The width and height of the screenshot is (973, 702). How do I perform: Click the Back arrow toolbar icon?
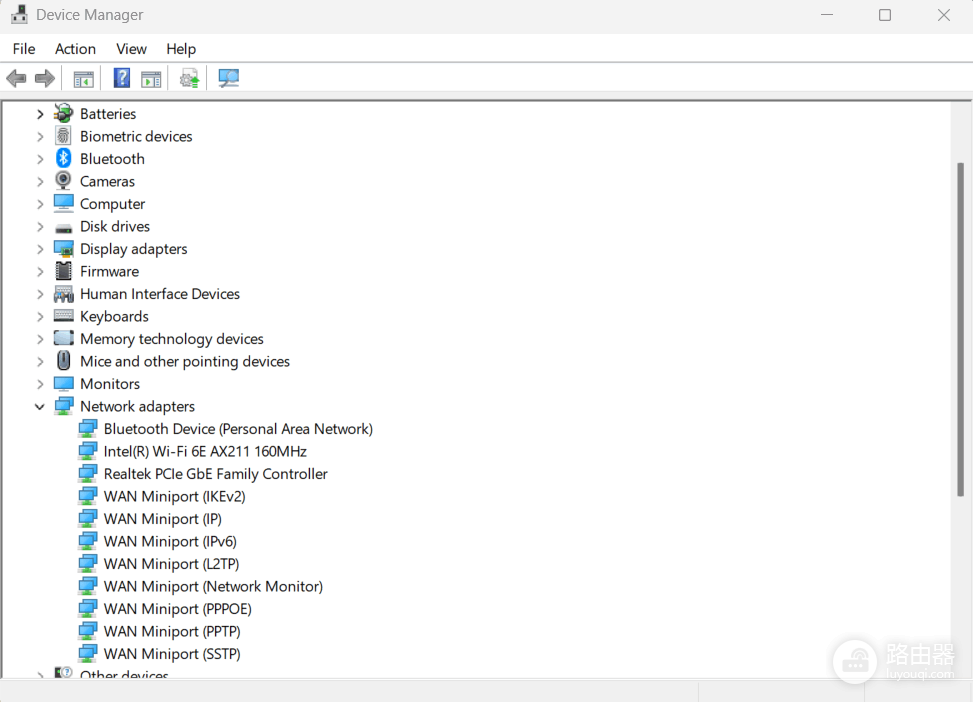pyautogui.click(x=16, y=78)
